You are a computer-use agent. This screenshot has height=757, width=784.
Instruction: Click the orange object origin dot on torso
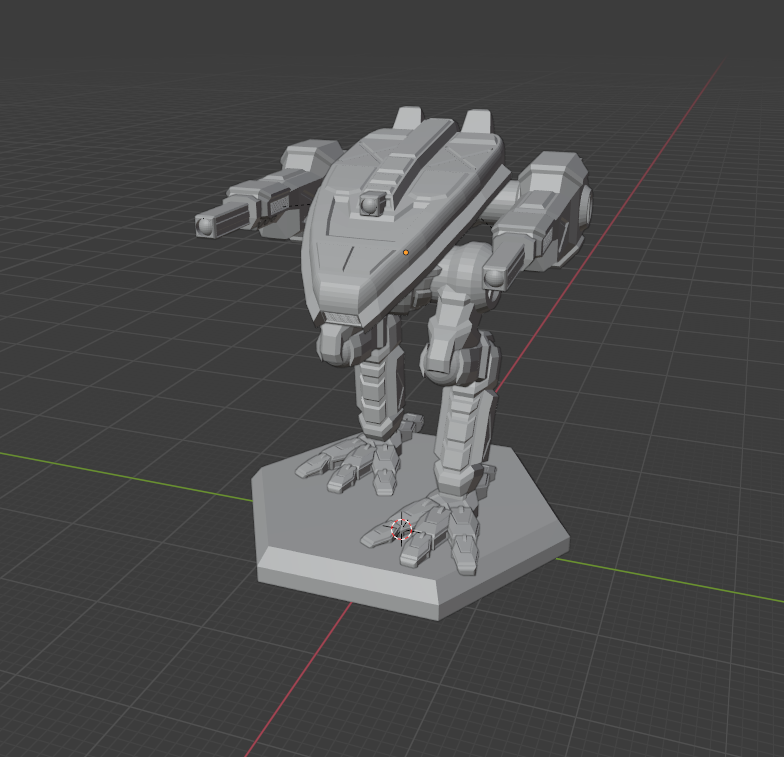tap(406, 252)
